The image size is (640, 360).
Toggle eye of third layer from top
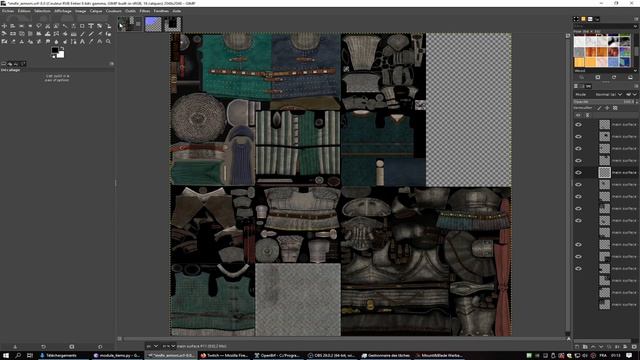(578, 149)
